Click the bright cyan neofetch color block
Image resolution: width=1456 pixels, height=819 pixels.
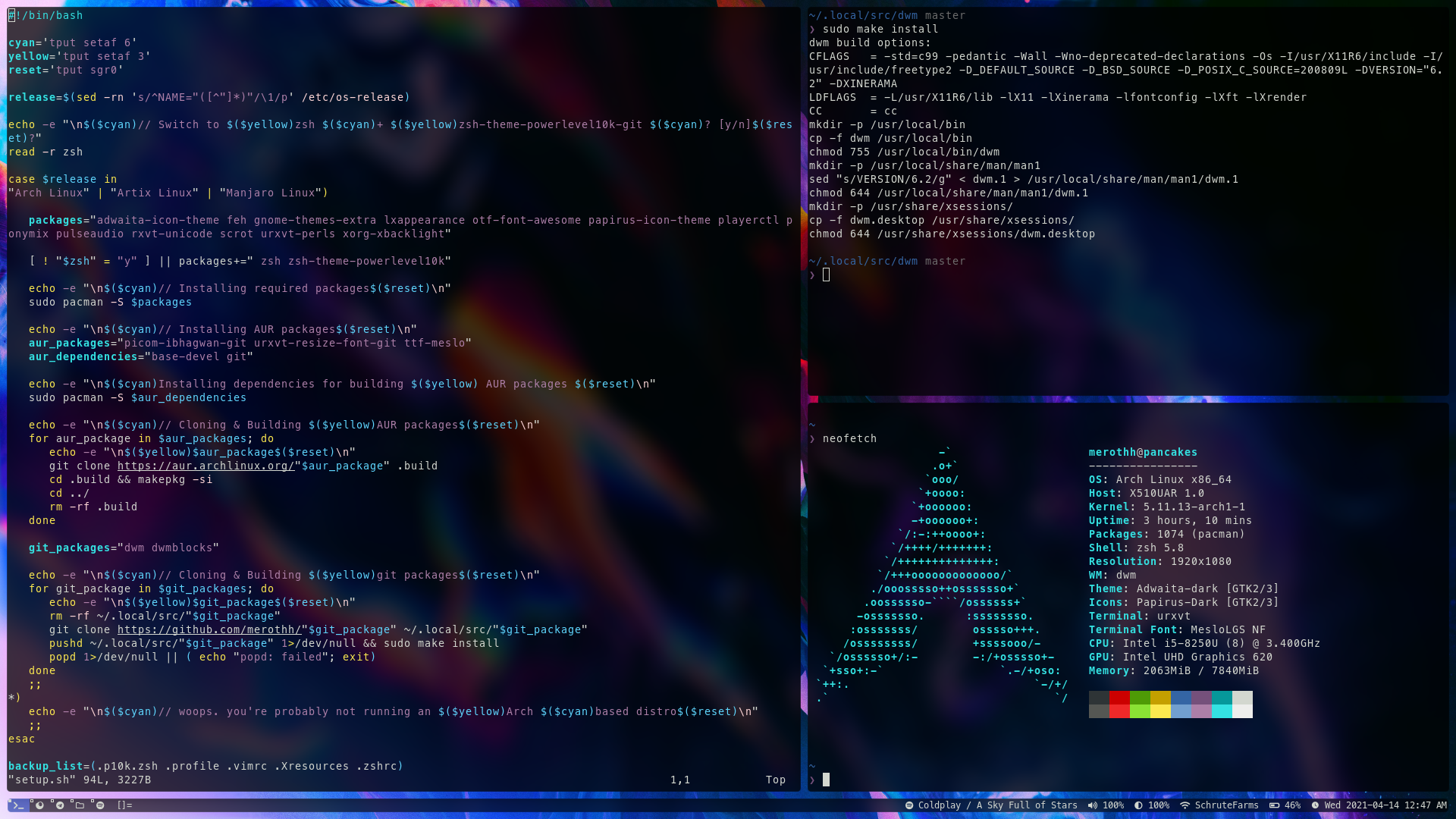tap(1221, 711)
